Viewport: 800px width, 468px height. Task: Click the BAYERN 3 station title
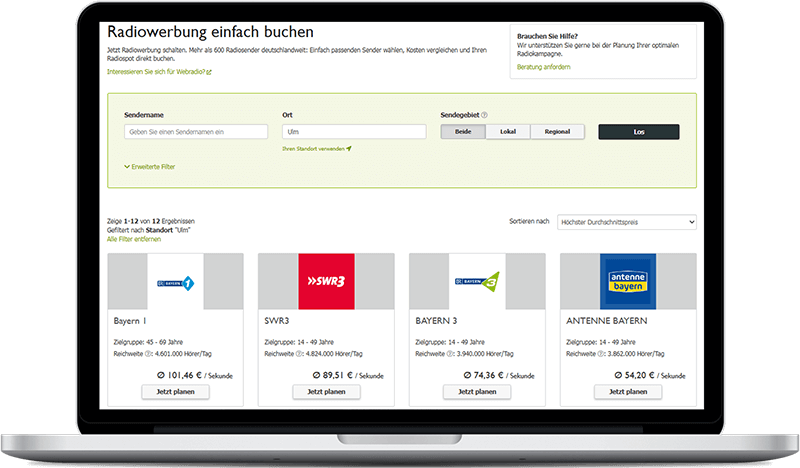(x=436, y=321)
